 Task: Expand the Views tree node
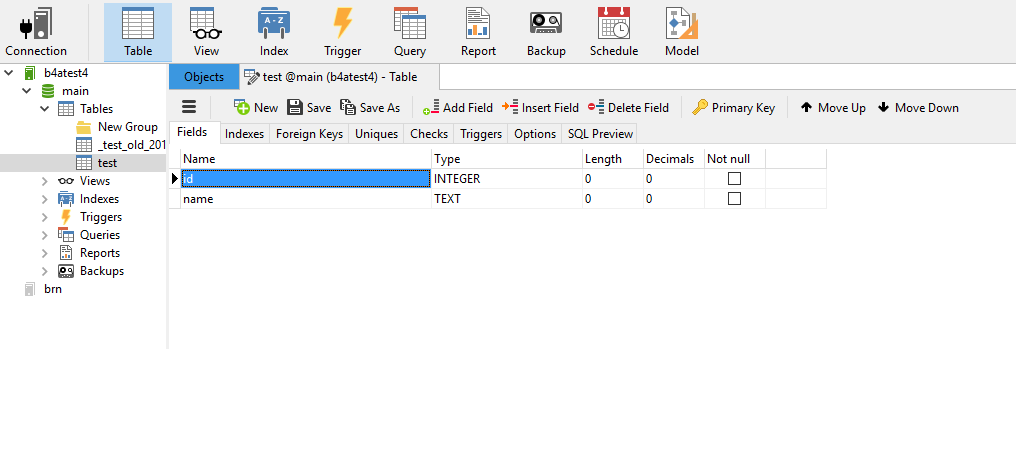44,181
